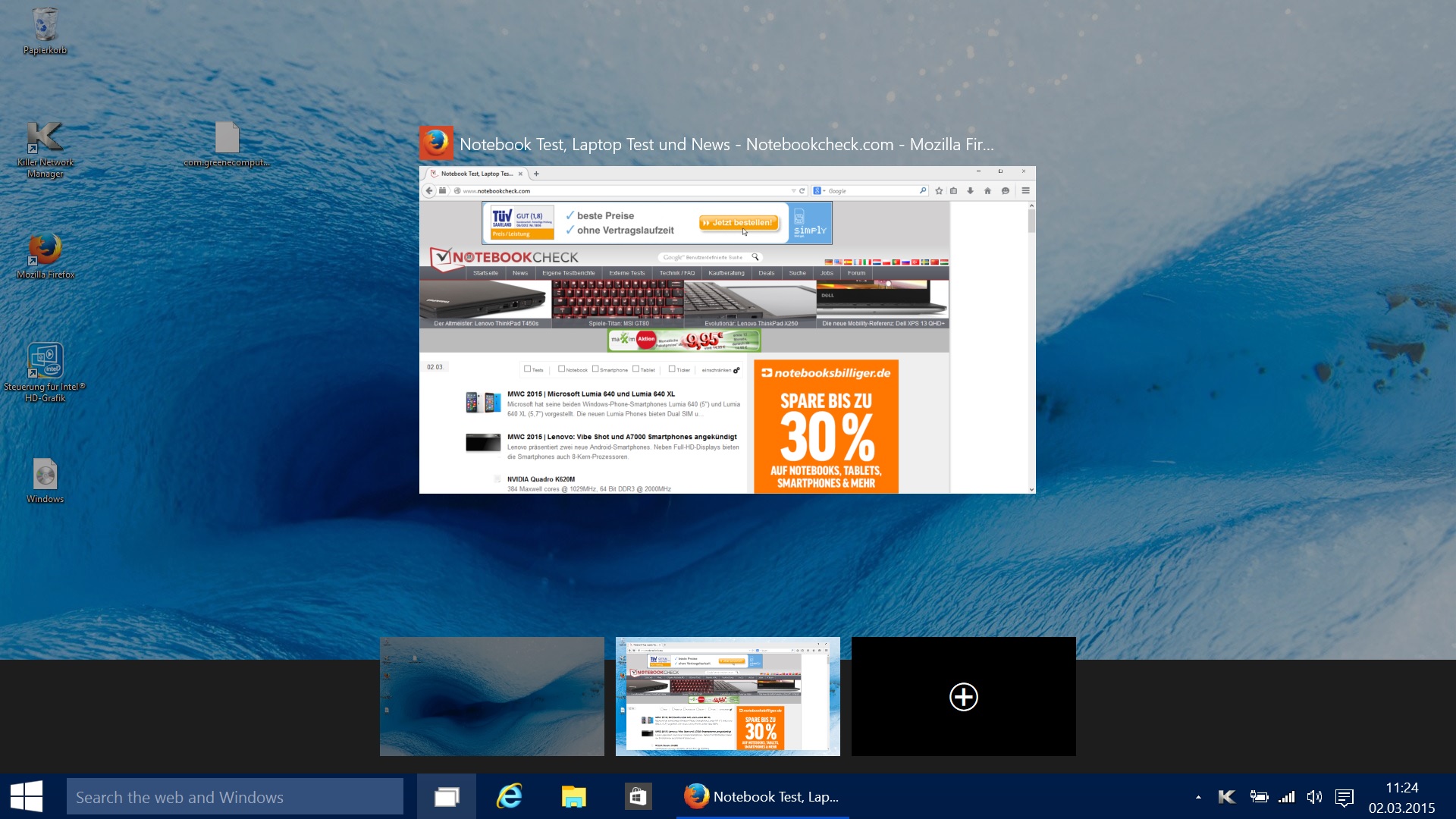The image size is (1456, 819).
Task: Open Firefox downloads with the arrow icon
Action: tap(971, 190)
